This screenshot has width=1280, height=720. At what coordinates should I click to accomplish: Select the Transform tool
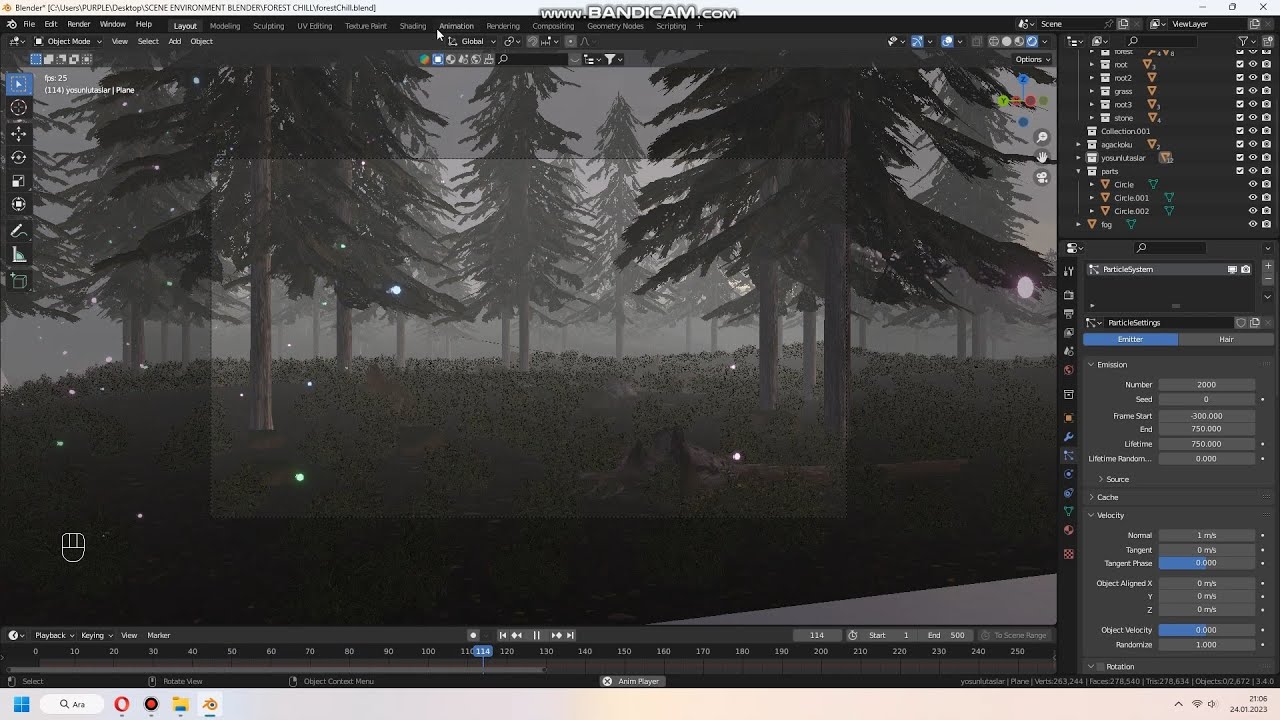[x=19, y=205]
